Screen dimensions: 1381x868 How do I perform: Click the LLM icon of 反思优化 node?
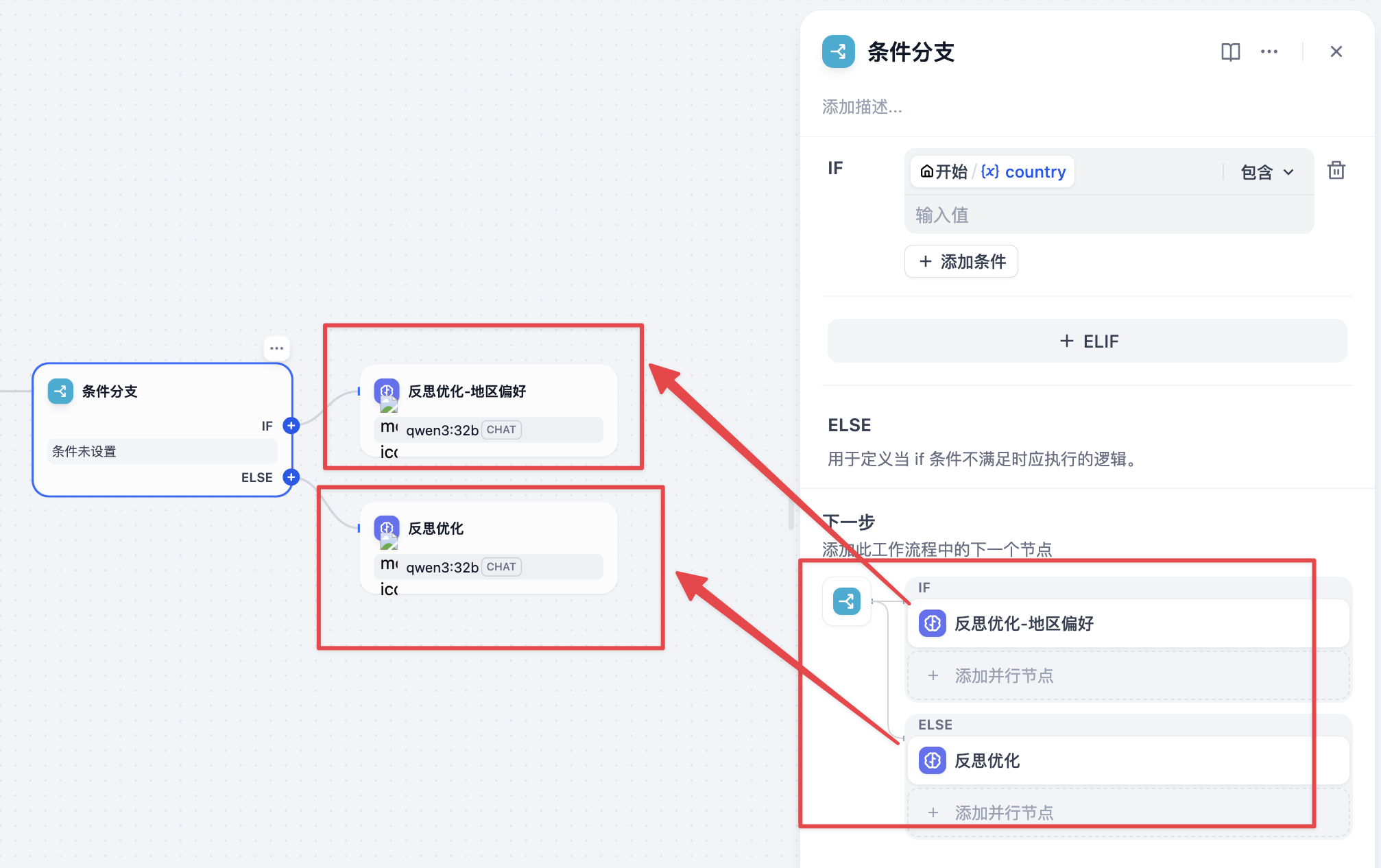pos(387,529)
